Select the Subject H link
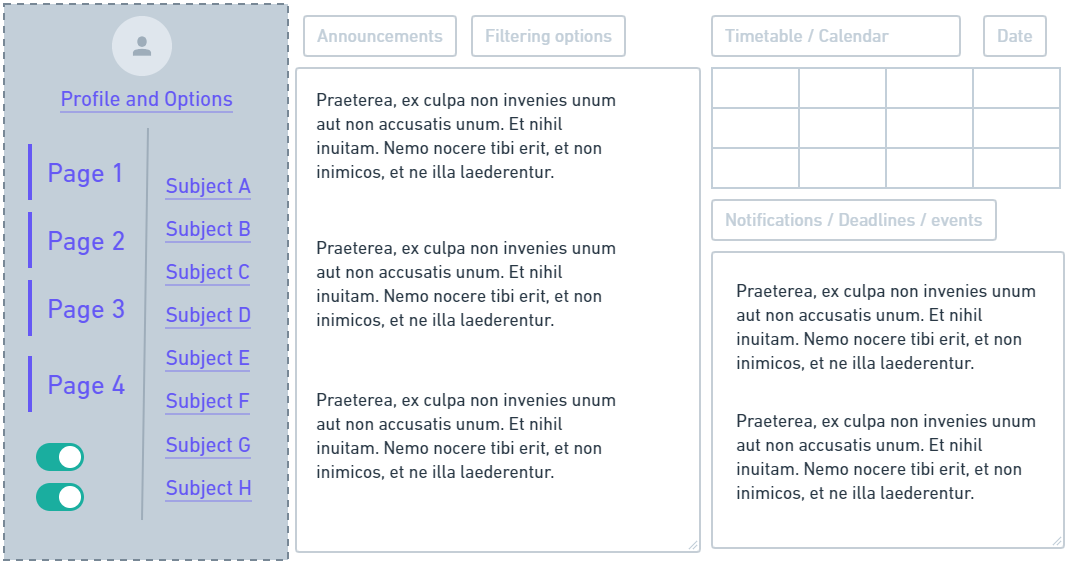 [209, 488]
